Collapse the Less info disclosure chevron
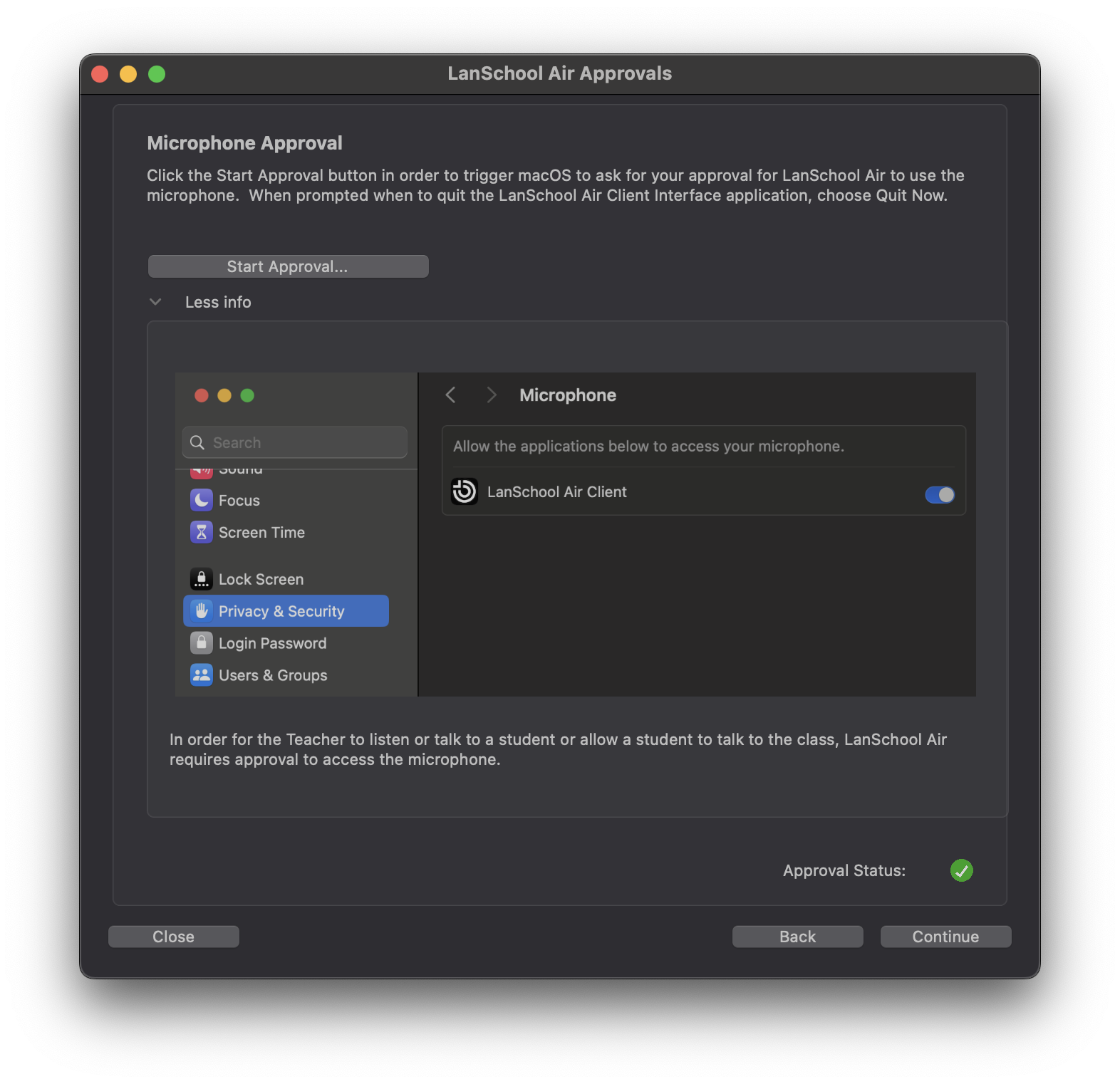 click(x=155, y=302)
